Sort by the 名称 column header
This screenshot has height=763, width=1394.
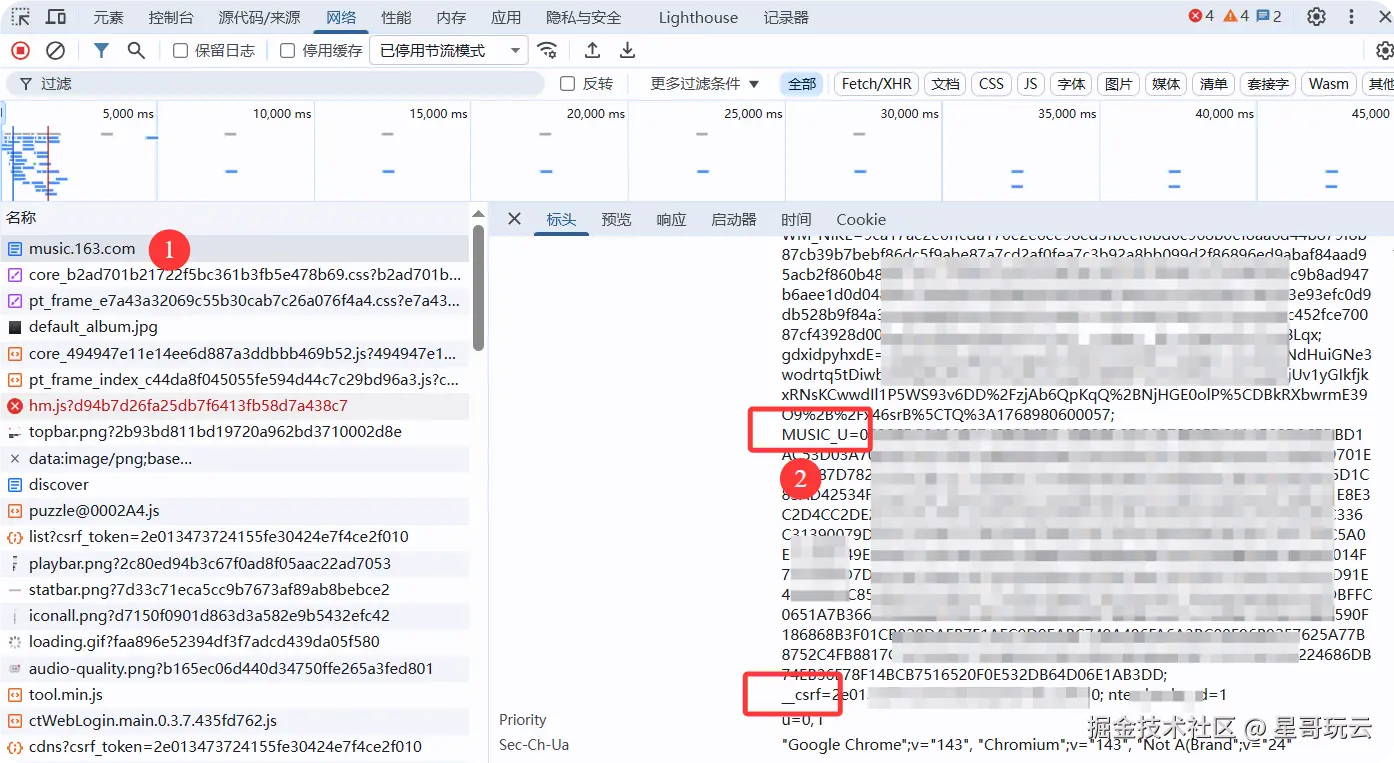(x=234, y=217)
